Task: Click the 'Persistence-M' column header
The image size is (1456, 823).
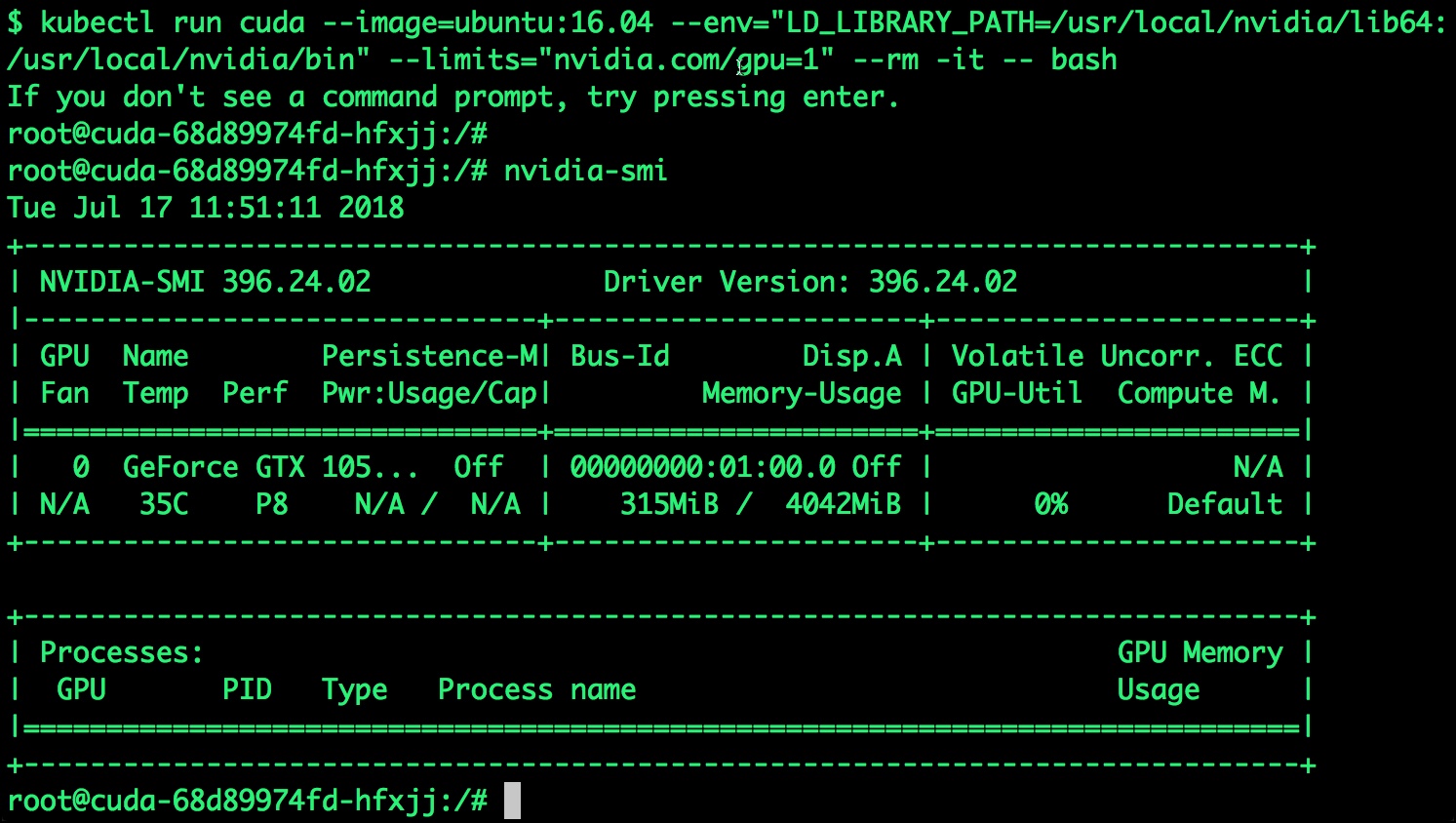Action: point(429,356)
